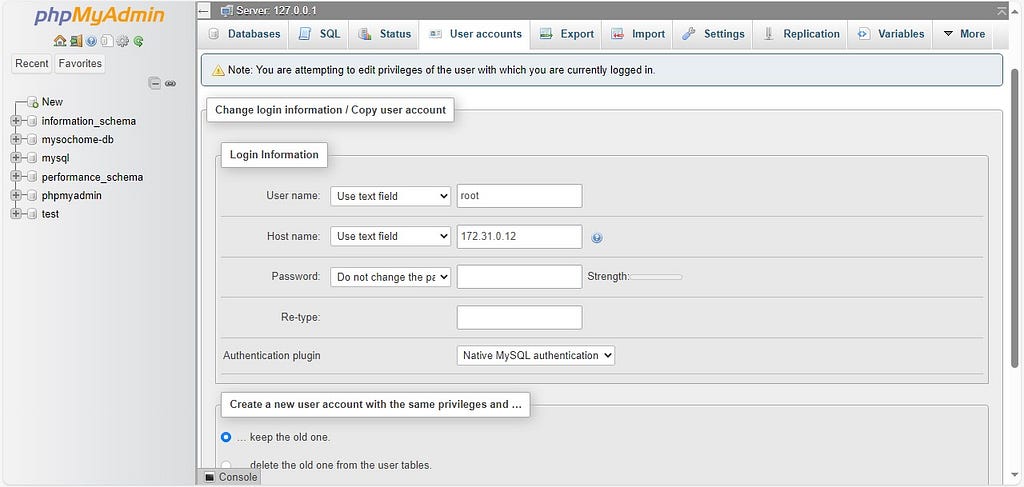The height and width of the screenshot is (487, 1024).
Task: Click the warning triangle icon in the note
Action: tap(219, 71)
